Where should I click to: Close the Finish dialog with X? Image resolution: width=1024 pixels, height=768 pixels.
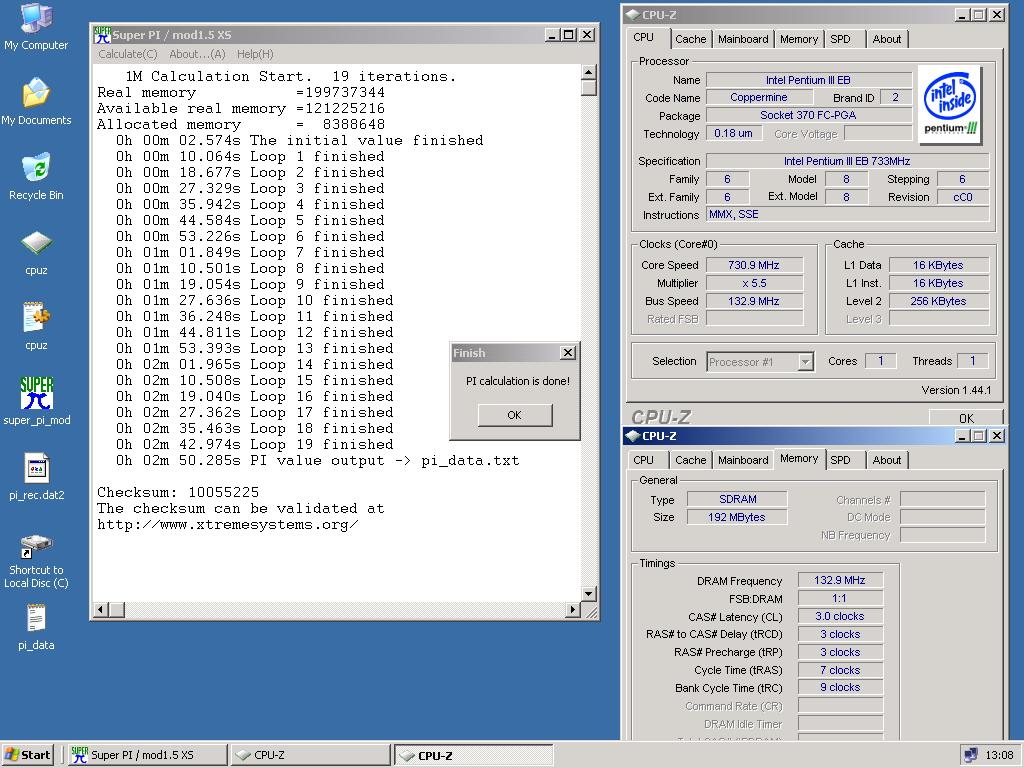point(568,353)
